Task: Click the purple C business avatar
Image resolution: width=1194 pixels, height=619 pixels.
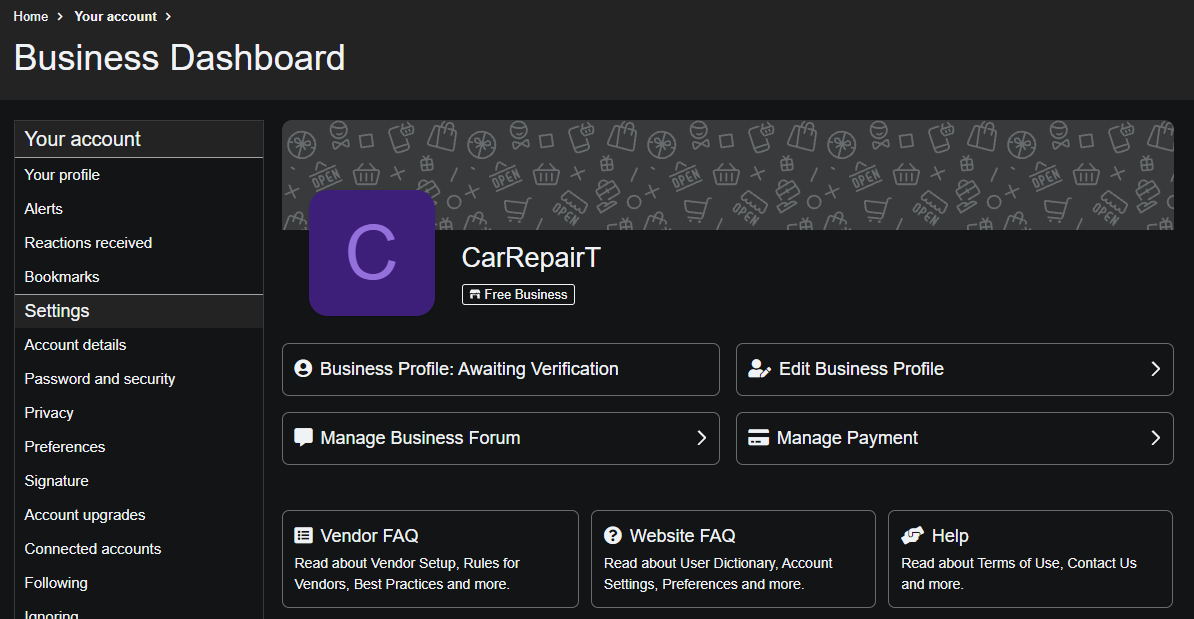Action: point(371,253)
